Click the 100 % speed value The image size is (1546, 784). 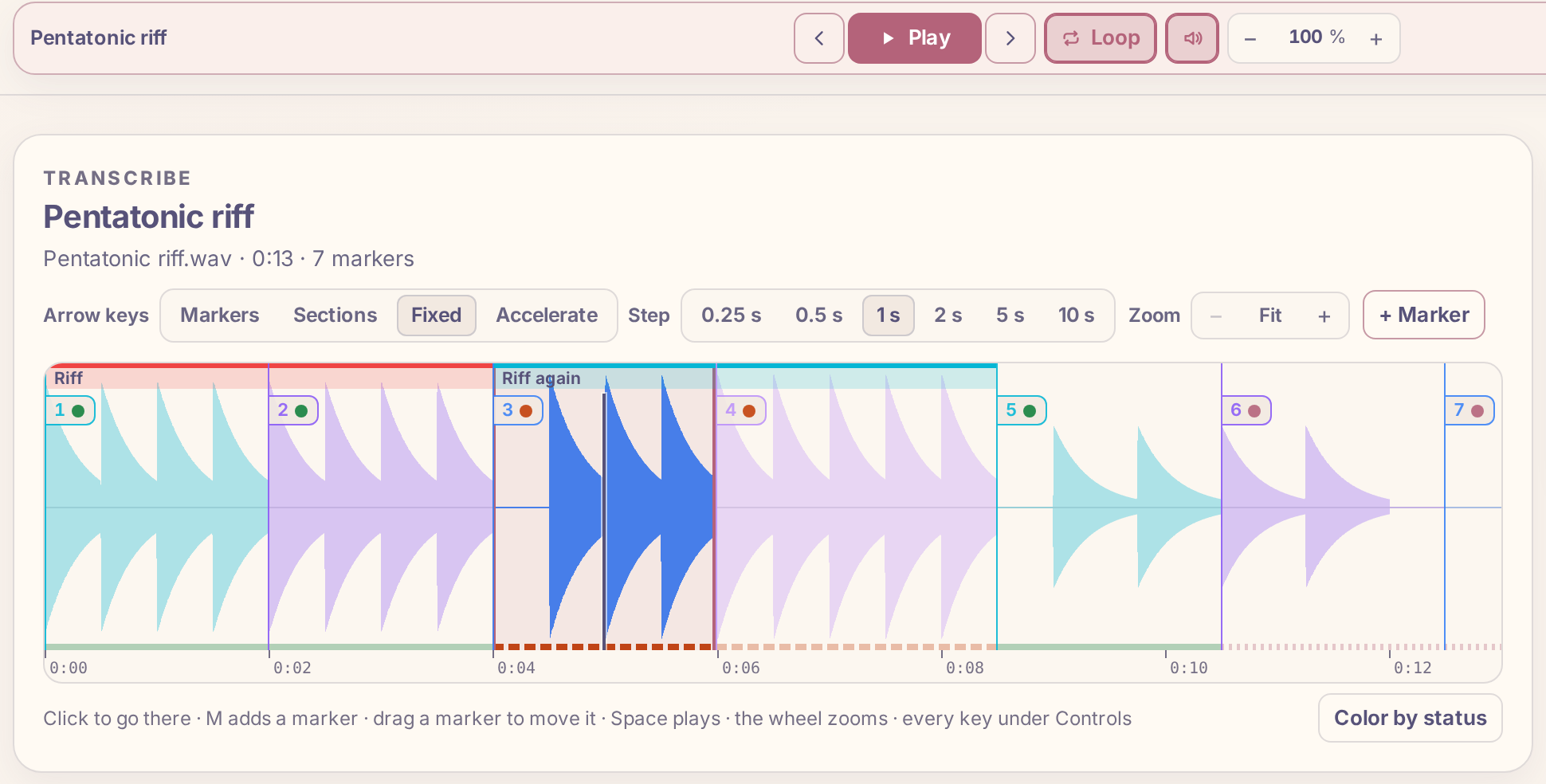(1316, 37)
